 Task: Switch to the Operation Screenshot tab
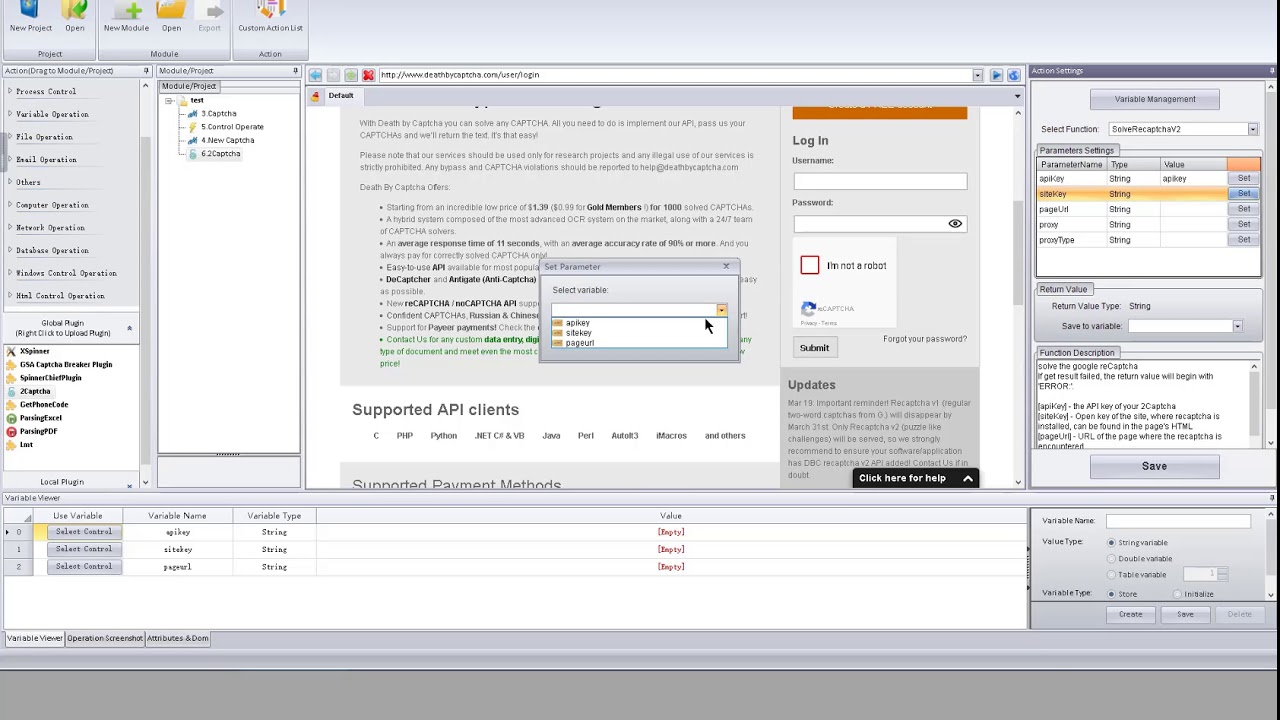tap(104, 638)
